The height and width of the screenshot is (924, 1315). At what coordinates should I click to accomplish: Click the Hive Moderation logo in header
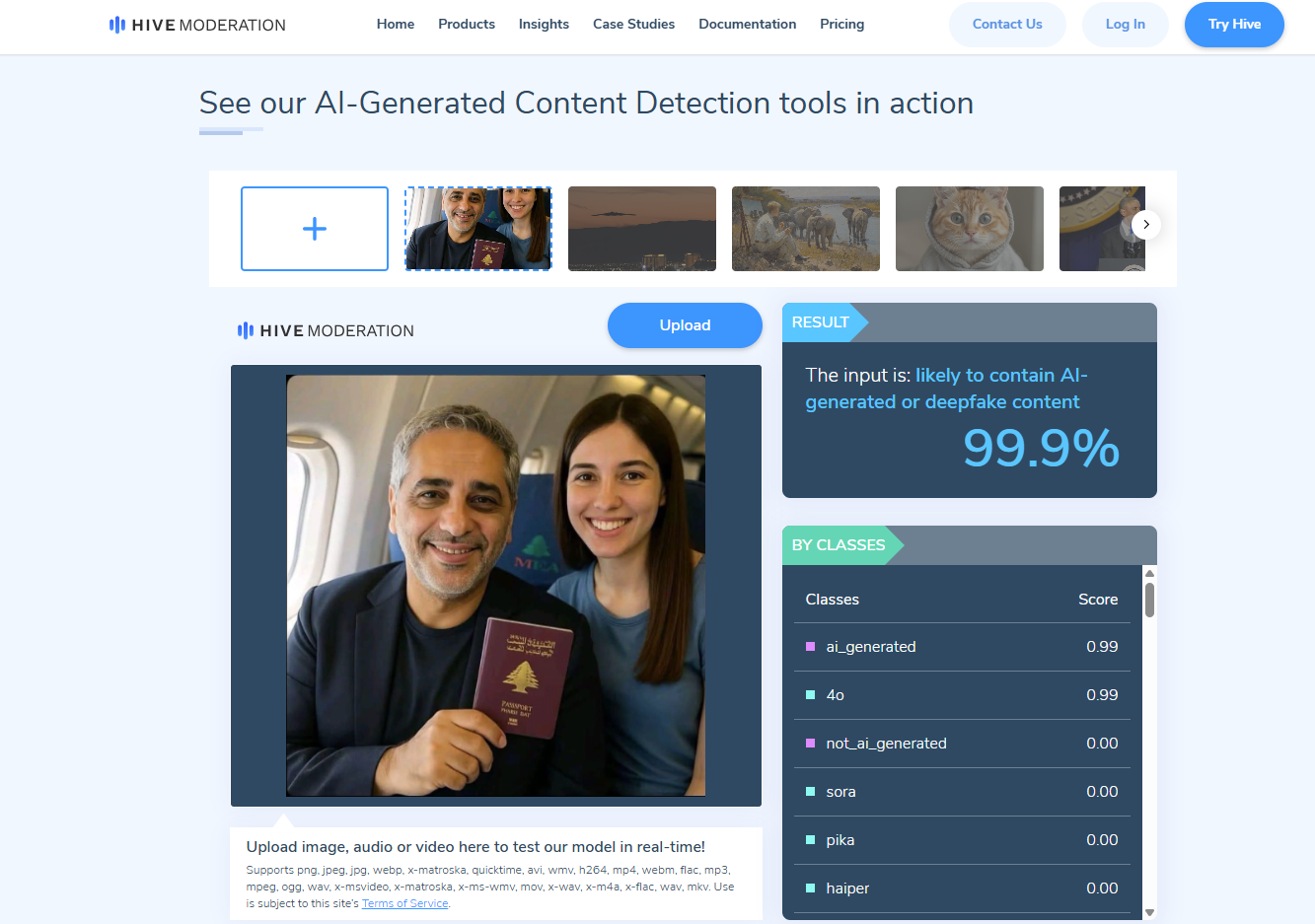pyautogui.click(x=197, y=25)
